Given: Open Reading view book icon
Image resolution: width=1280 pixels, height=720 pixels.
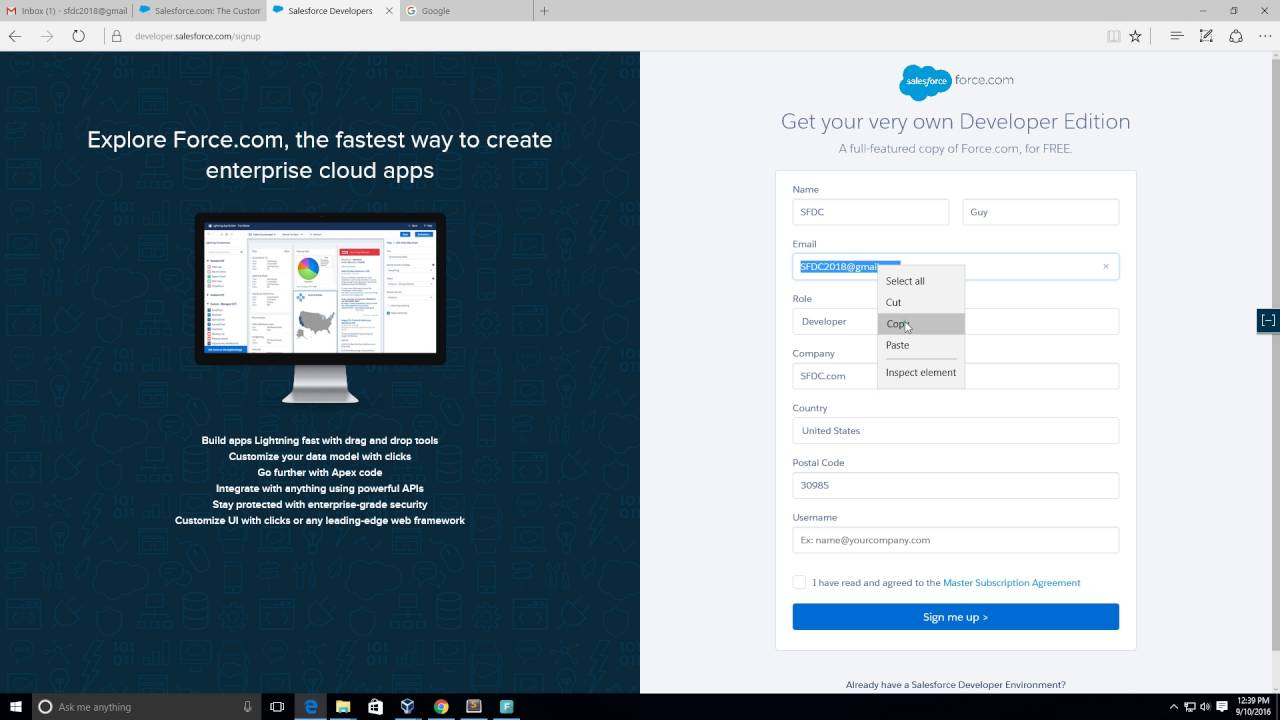Looking at the screenshot, I should tap(1113, 36).
